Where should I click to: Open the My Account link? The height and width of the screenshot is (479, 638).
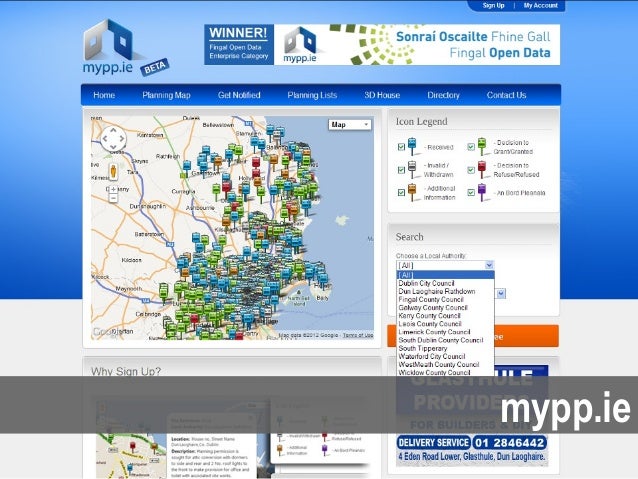[540, 5]
